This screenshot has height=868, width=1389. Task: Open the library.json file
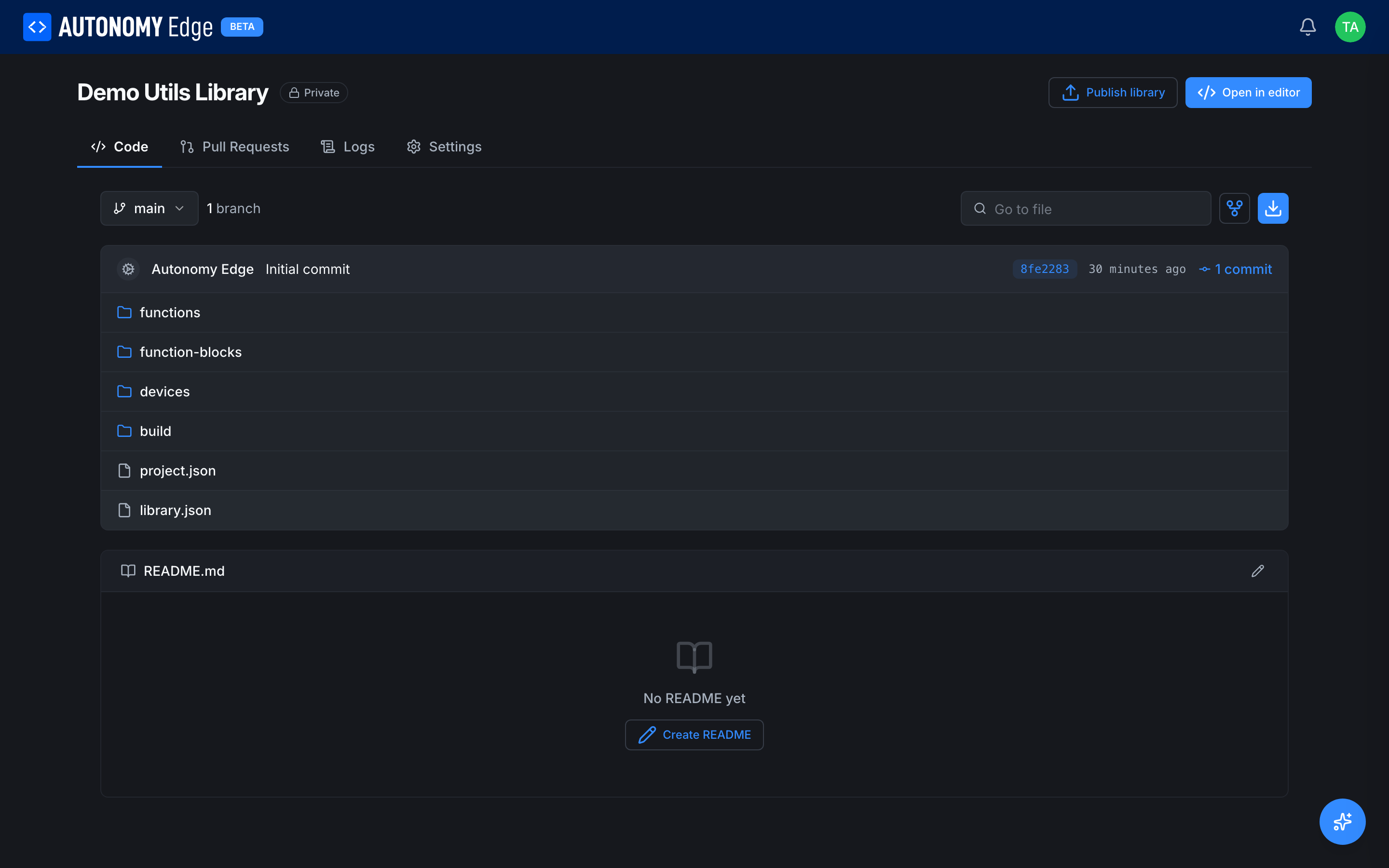pyautogui.click(x=694, y=510)
